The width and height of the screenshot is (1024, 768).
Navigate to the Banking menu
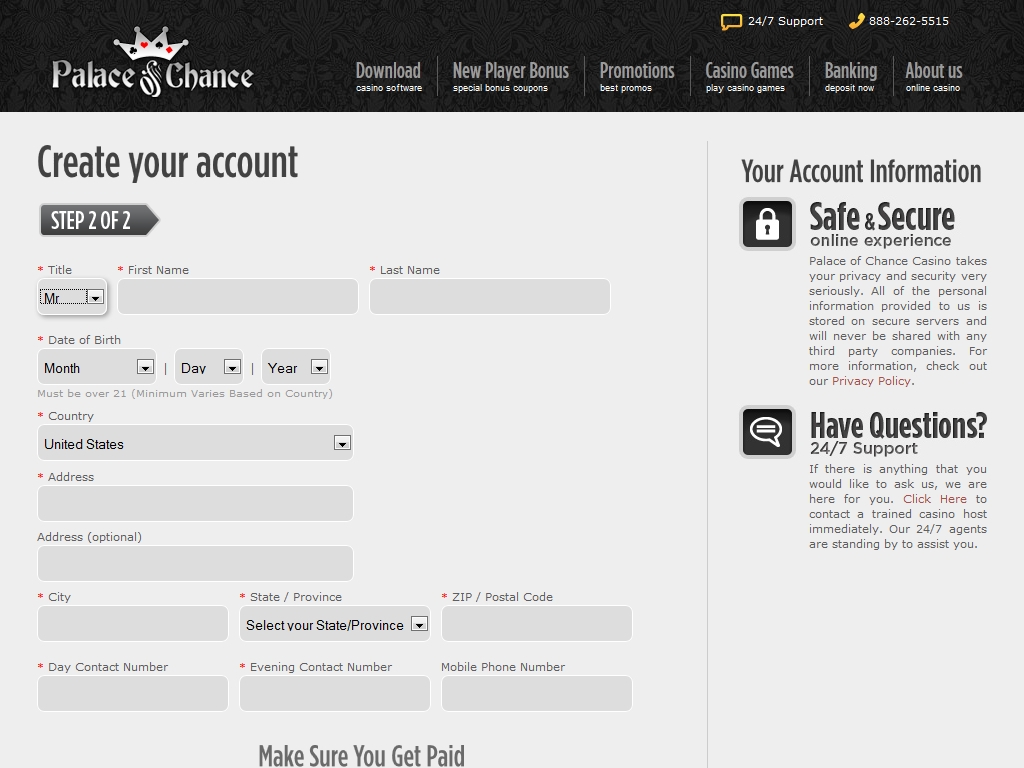850,76
